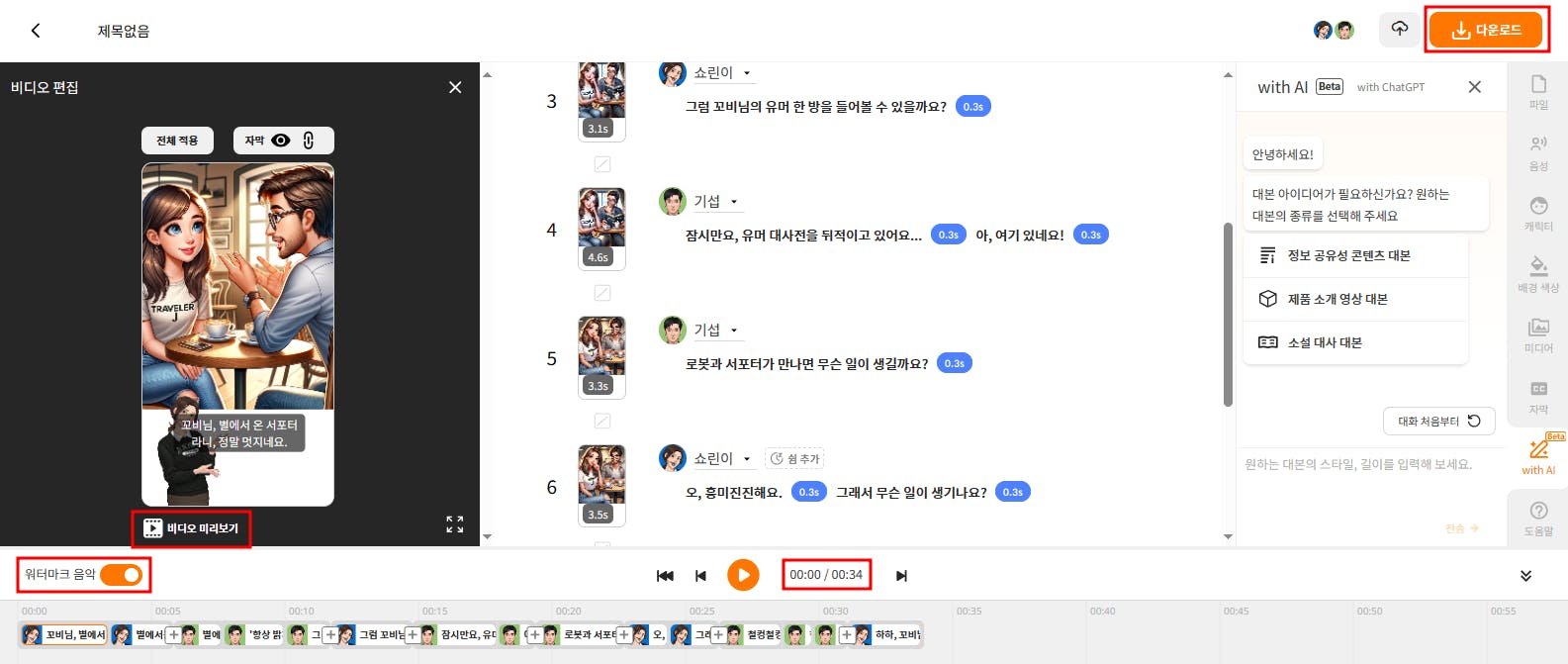This screenshot has width=1568, height=664.
Task: Jump to the start of the timeline
Action: click(665, 575)
